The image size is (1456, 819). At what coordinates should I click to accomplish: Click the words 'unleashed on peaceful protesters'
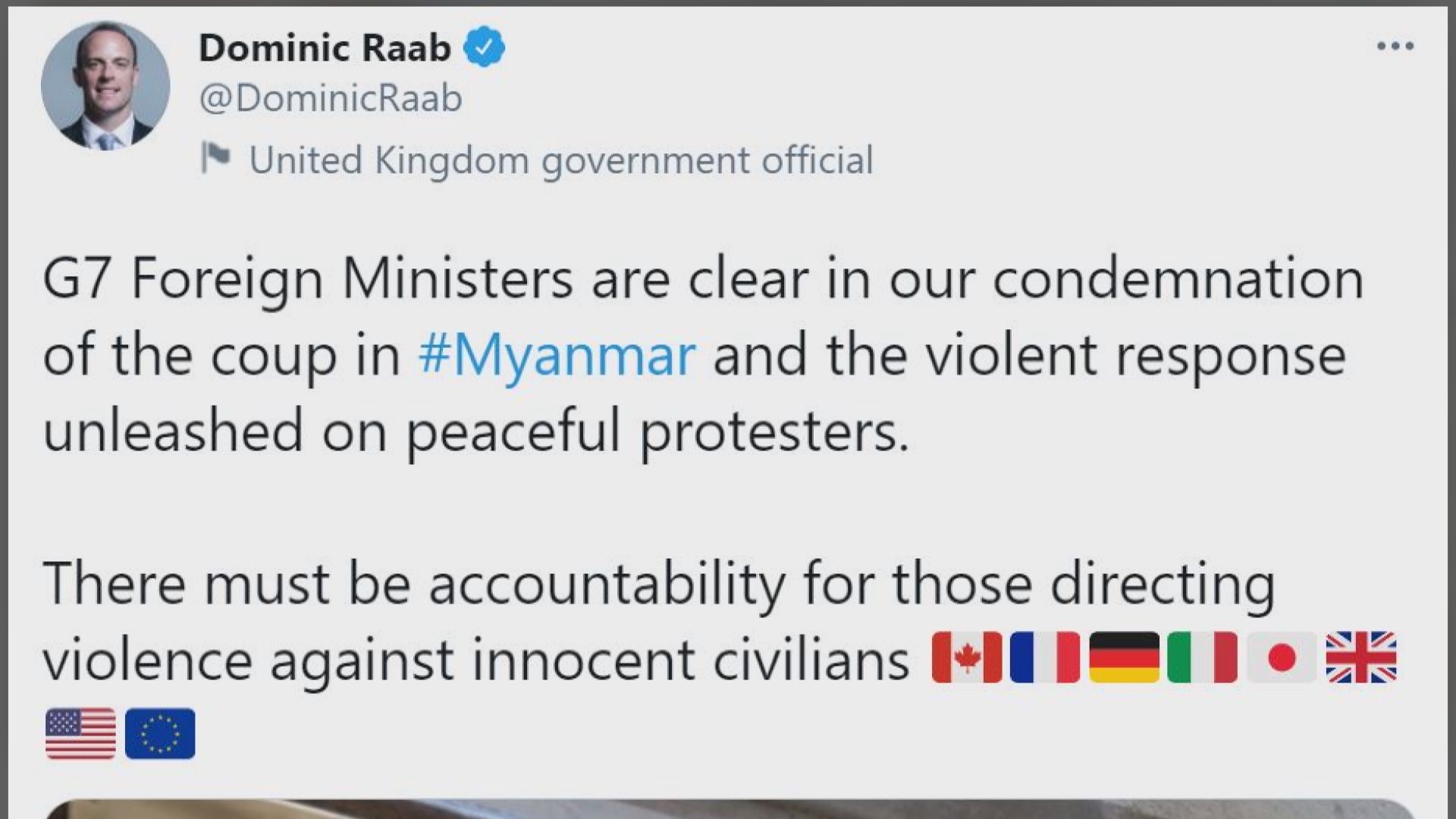475,431
